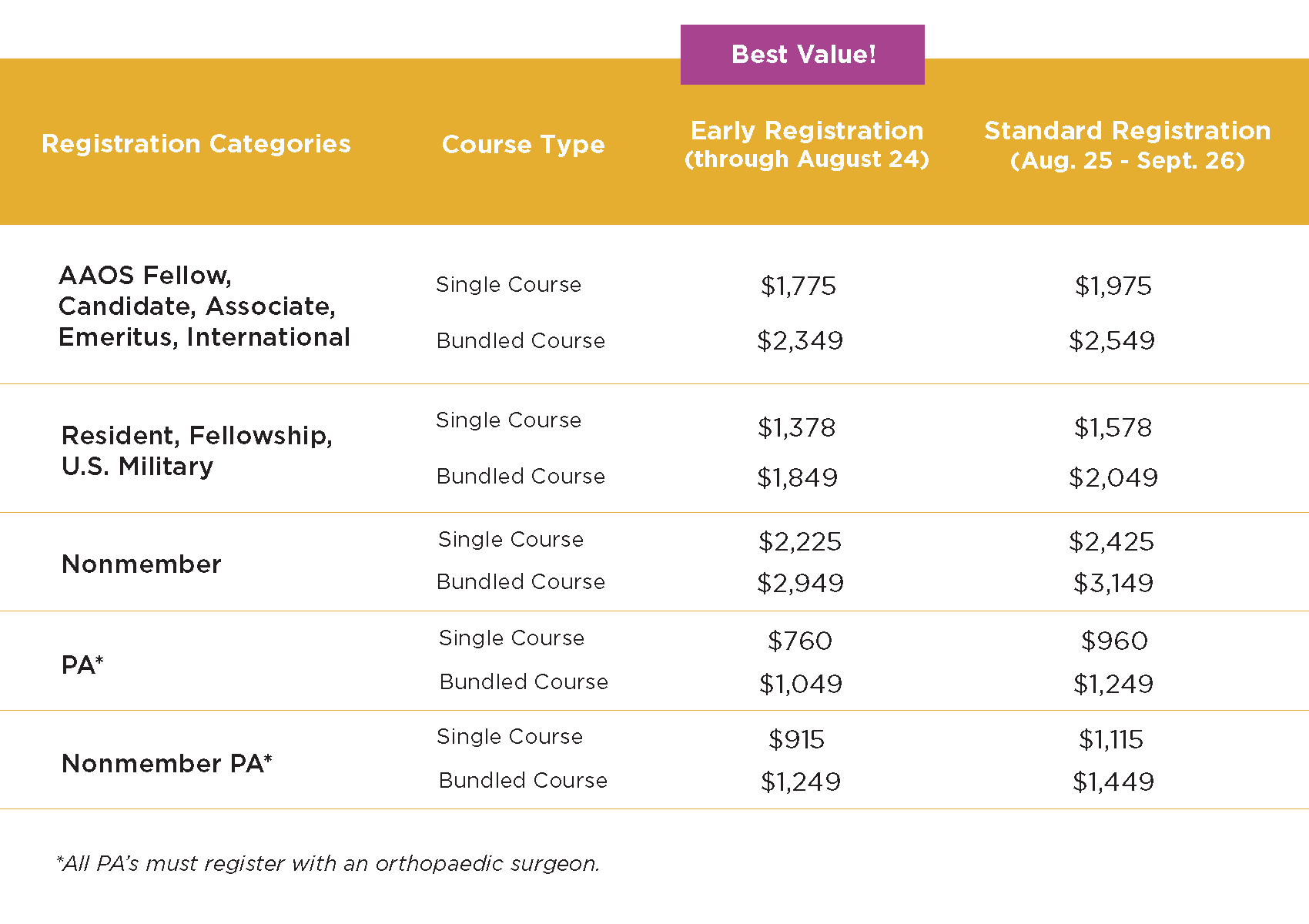Select the Nonmember category row label
This screenshot has height=924, width=1309.
point(142,564)
